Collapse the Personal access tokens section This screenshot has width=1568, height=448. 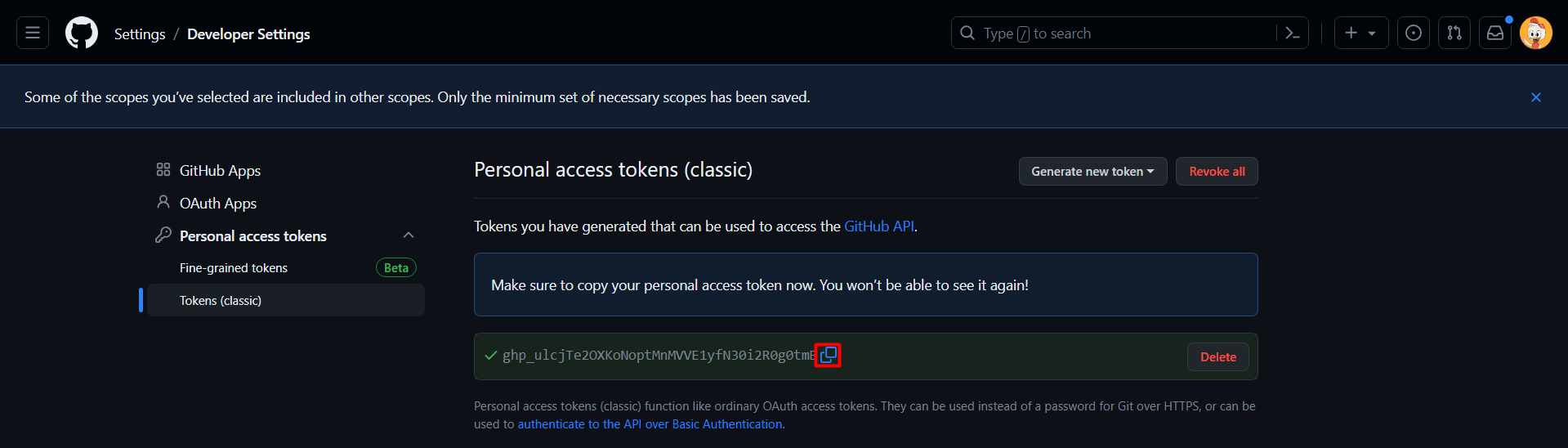(409, 235)
